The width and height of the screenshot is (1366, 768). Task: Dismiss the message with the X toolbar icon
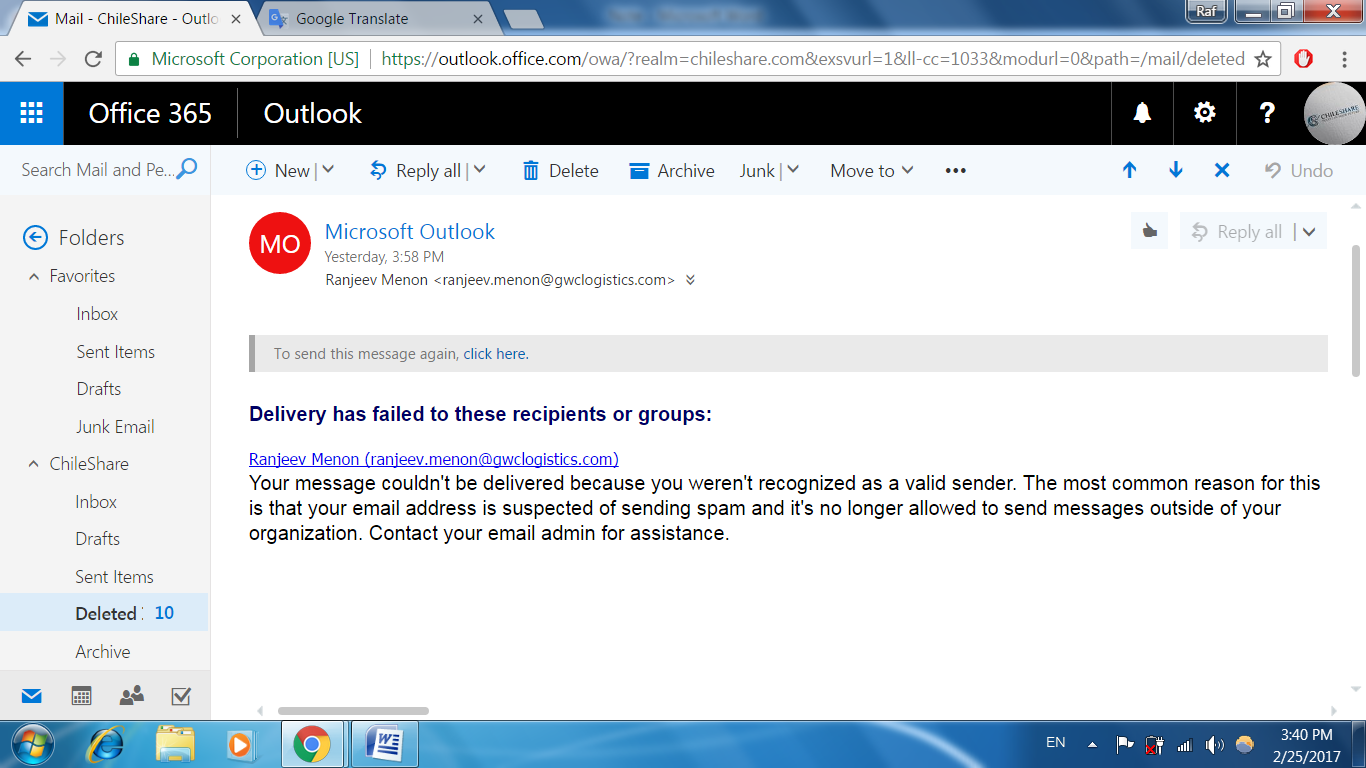1221,170
